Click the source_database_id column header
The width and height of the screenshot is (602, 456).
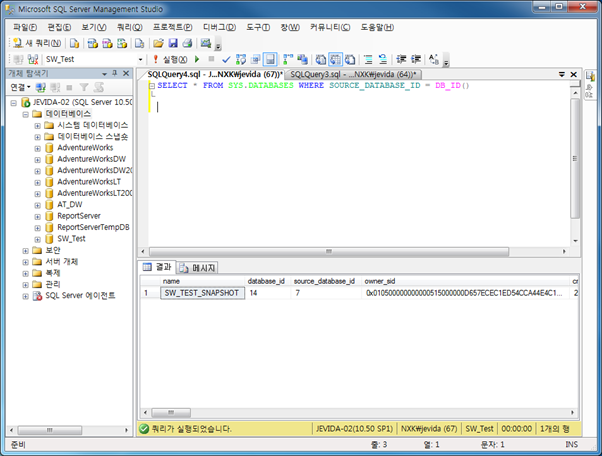324,281
